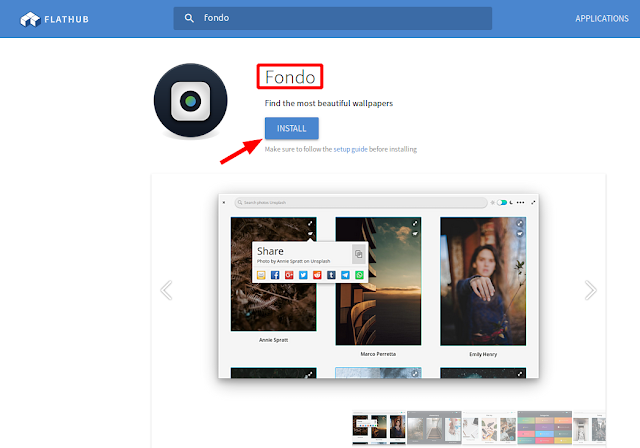Click the Search photos Unsplash field
Image resolution: width=640 pixels, height=448 pixels.
pyautogui.click(x=361, y=202)
